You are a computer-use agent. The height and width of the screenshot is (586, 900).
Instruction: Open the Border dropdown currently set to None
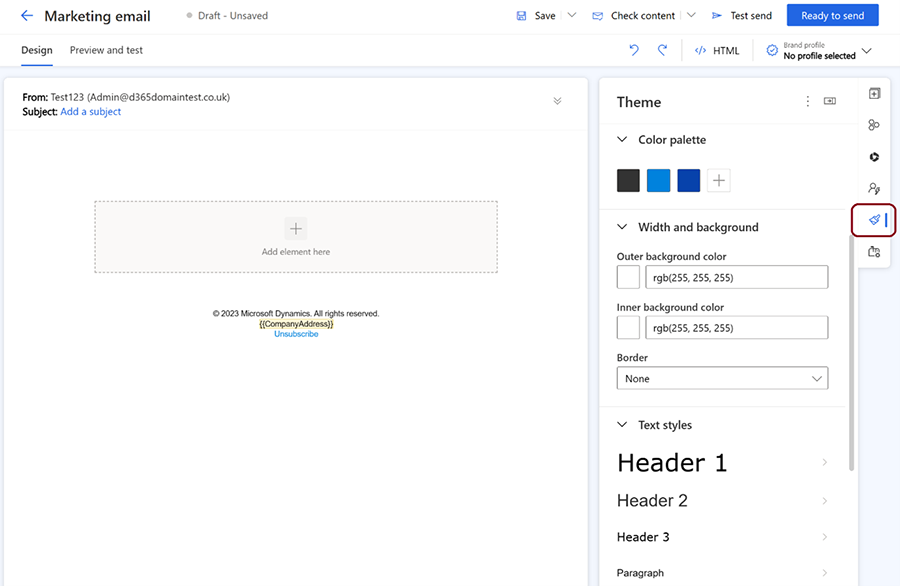[x=722, y=378]
